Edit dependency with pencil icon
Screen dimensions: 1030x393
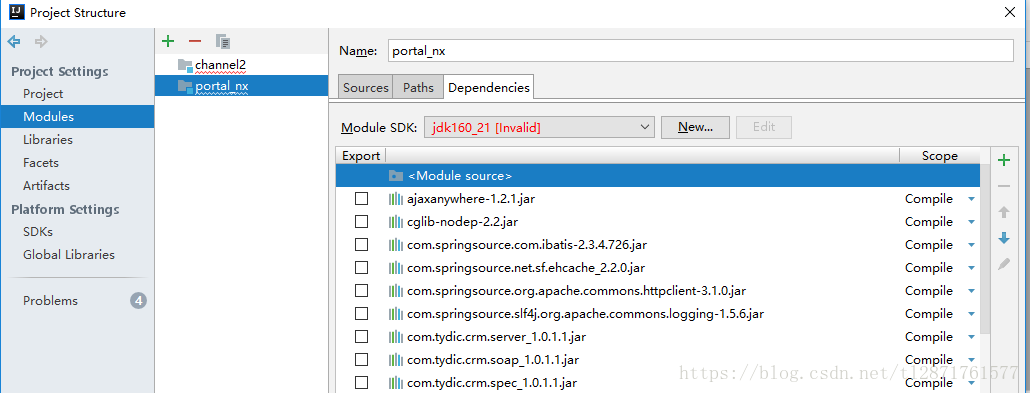pos(1004,264)
